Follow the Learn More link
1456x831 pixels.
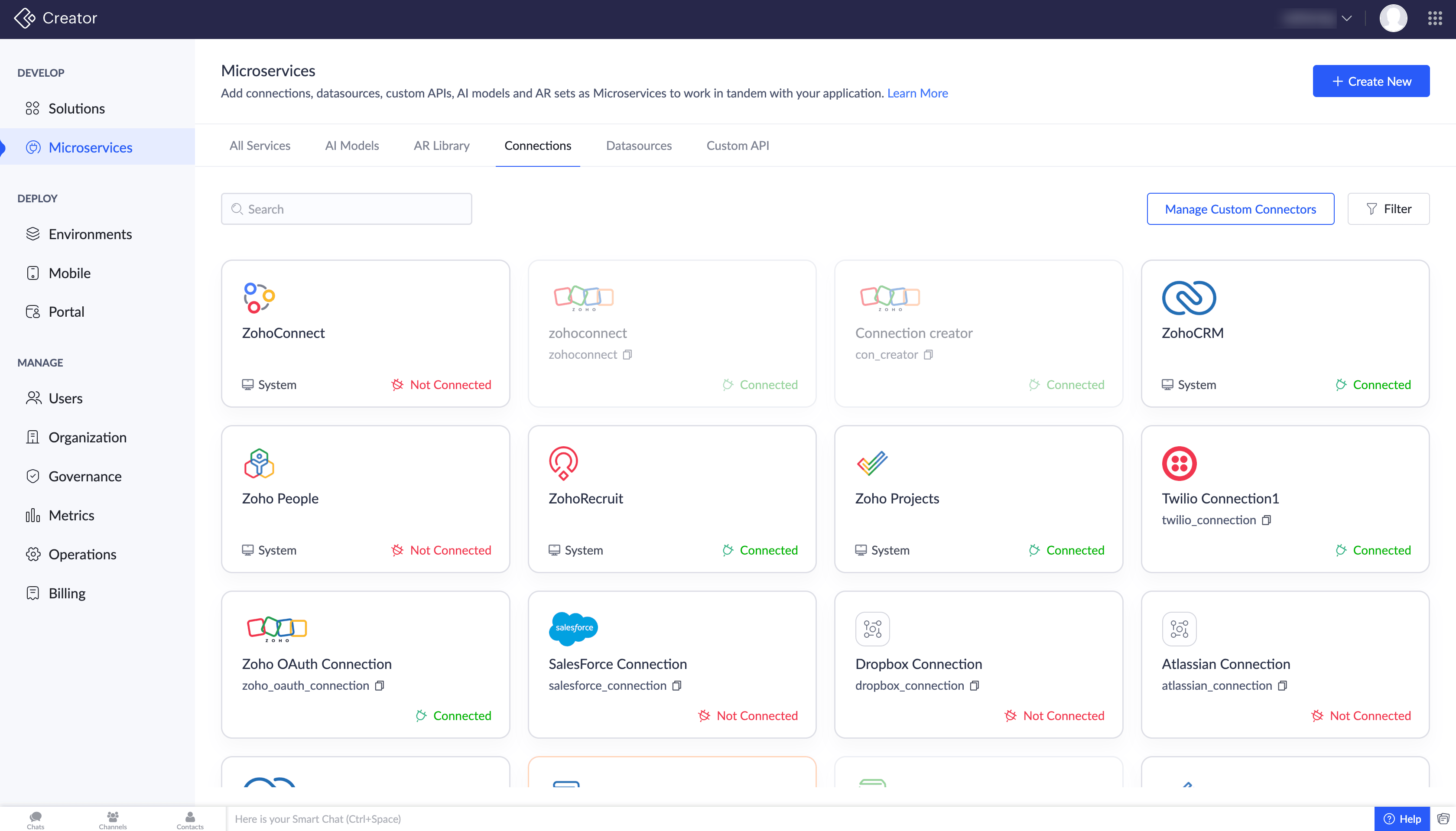tap(917, 93)
